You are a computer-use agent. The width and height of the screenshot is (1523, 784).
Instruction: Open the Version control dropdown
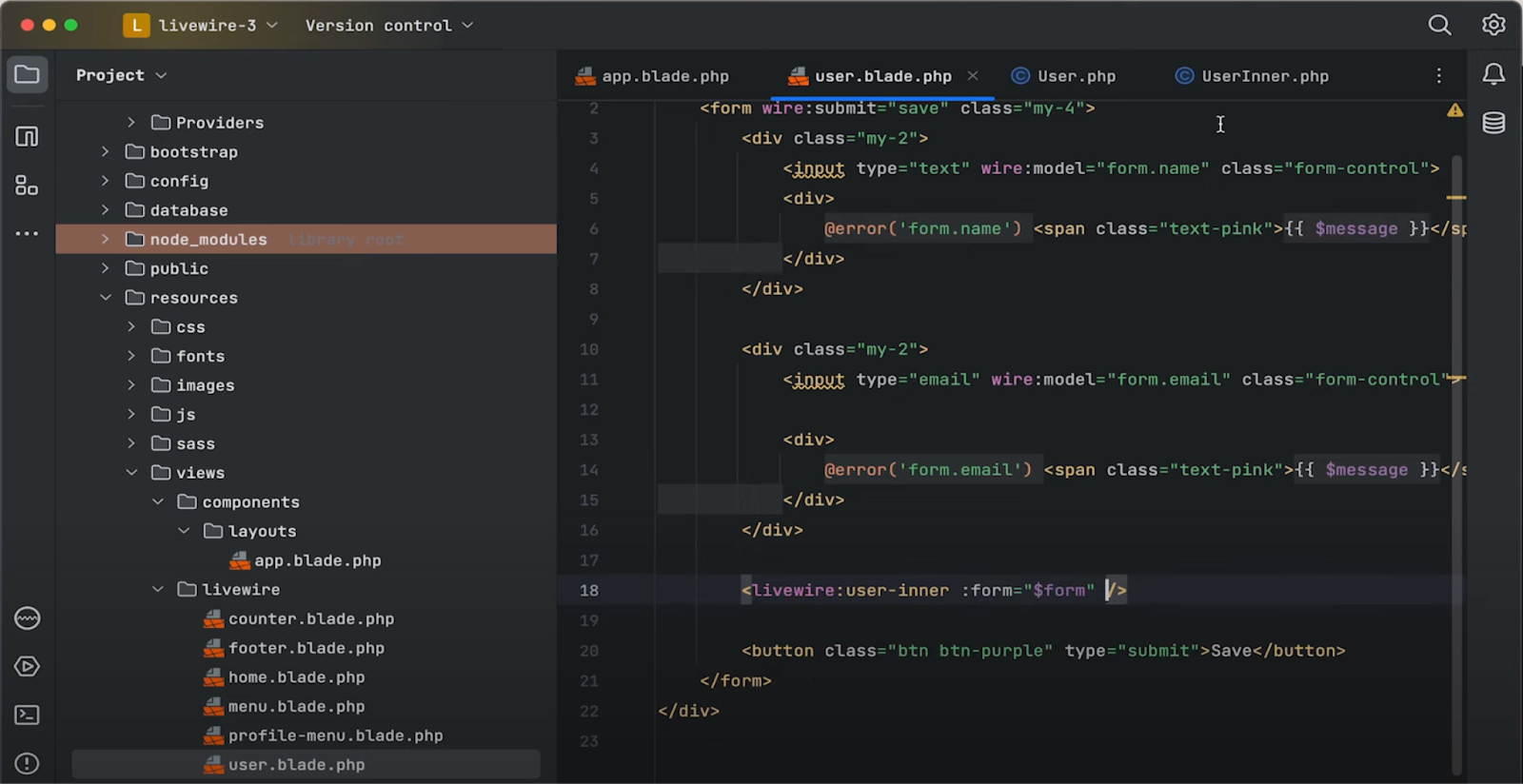coord(388,25)
